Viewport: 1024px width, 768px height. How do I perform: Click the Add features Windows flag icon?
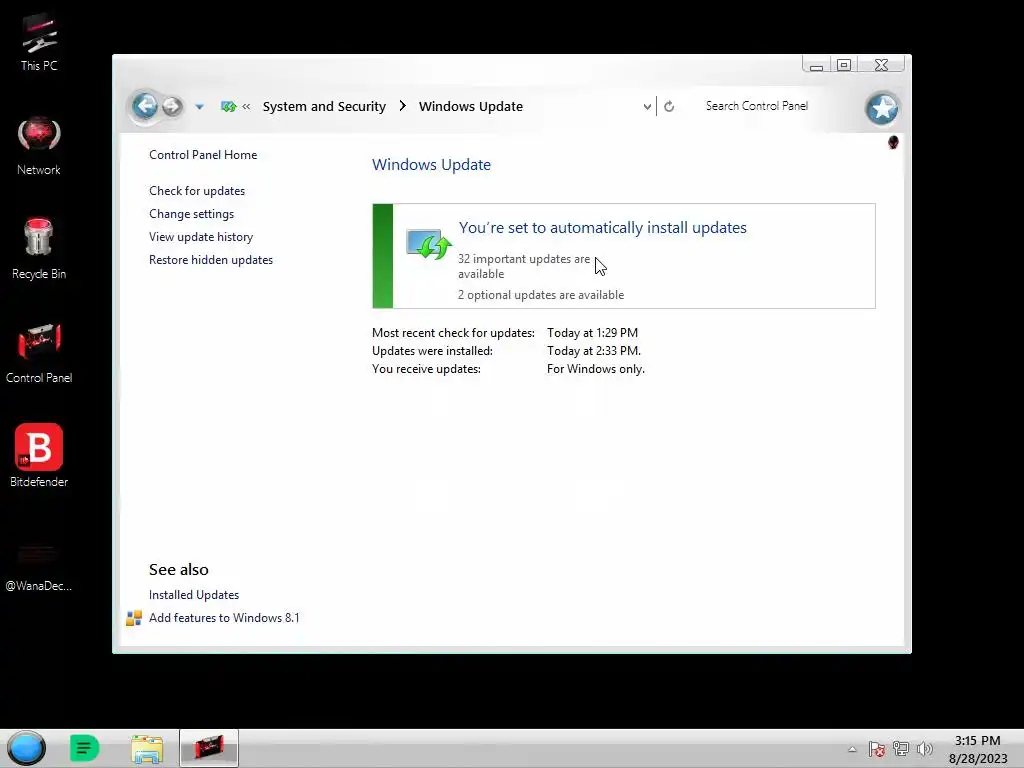[134, 618]
